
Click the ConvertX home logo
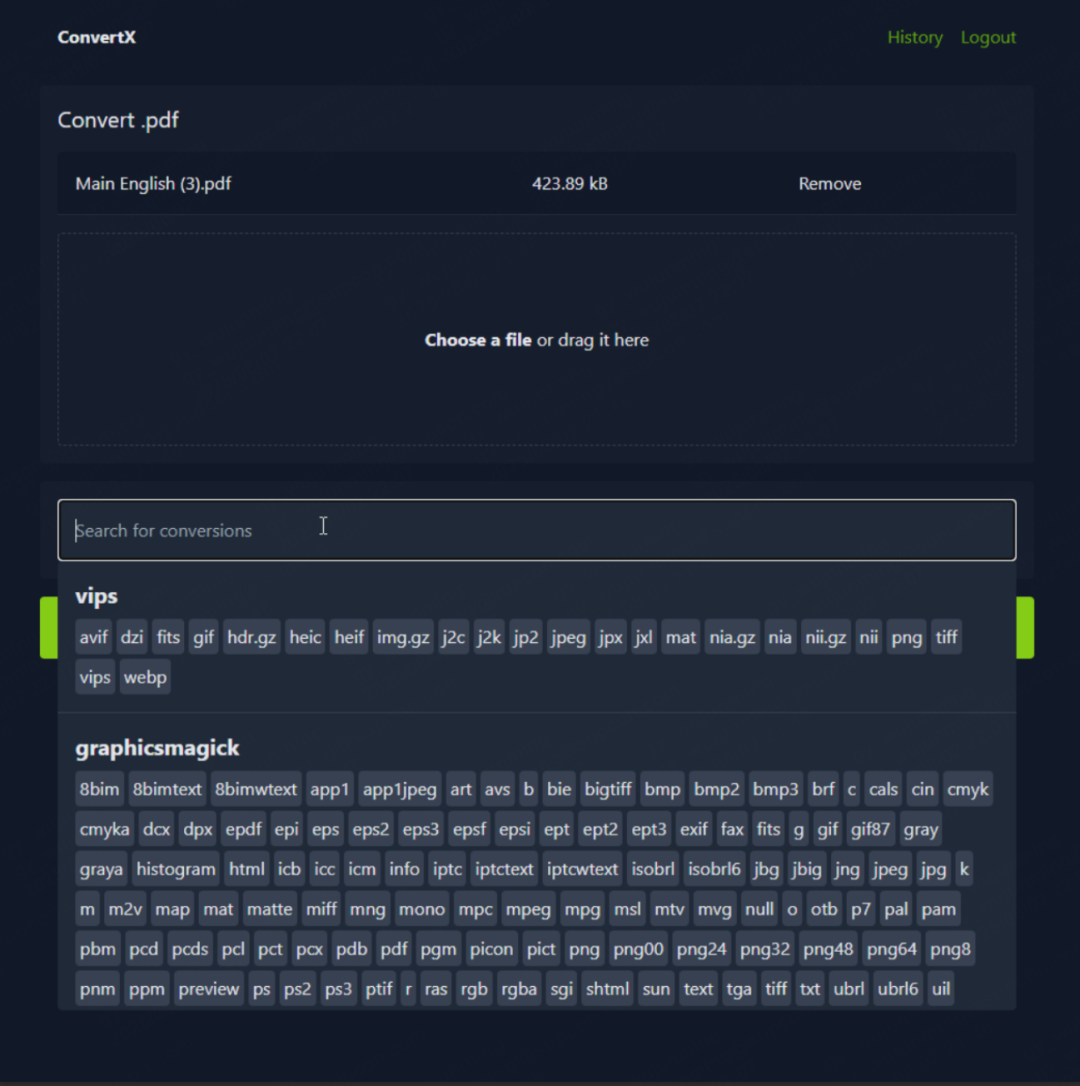(96, 37)
